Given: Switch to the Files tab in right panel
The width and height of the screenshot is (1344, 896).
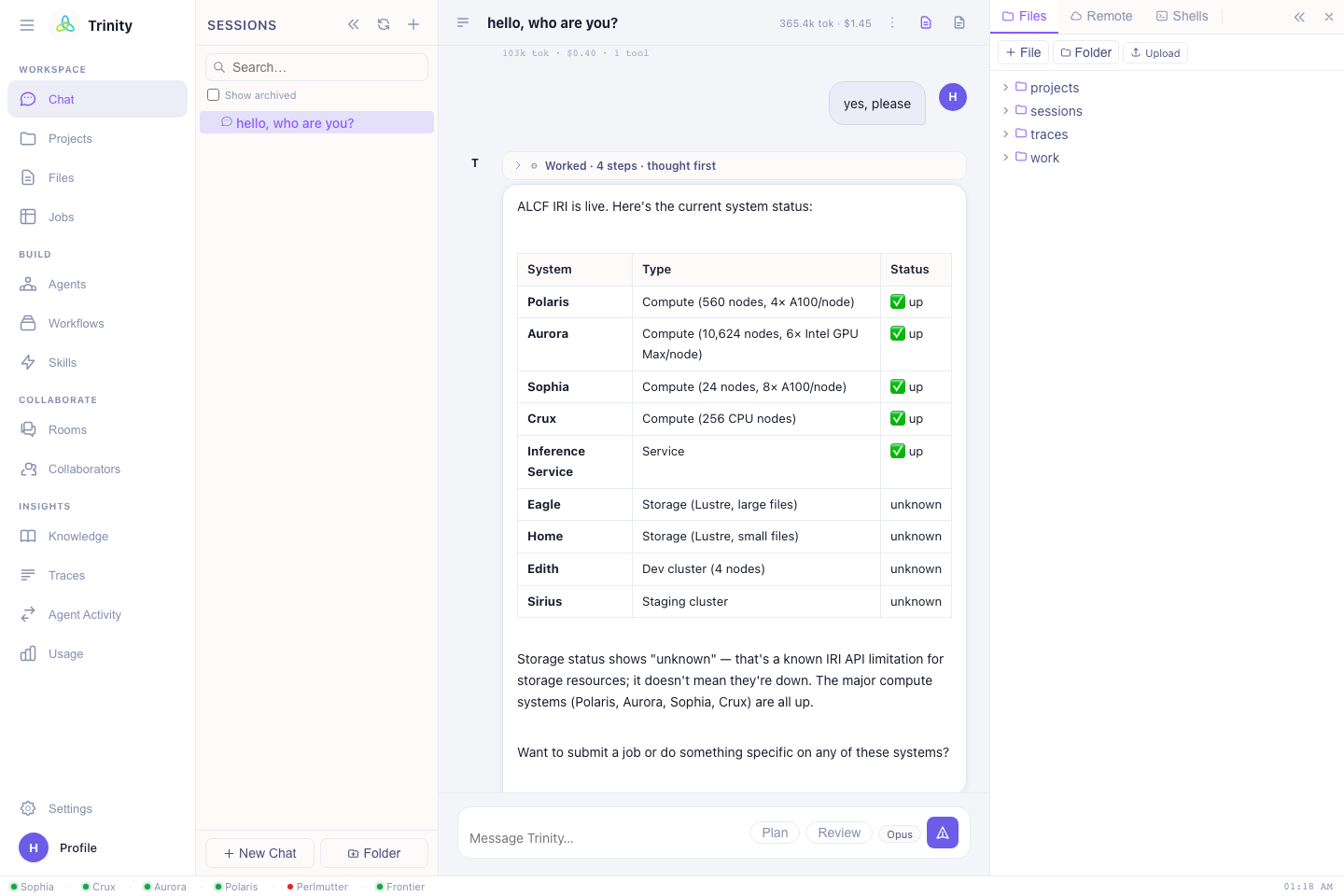Looking at the screenshot, I should click(1024, 16).
